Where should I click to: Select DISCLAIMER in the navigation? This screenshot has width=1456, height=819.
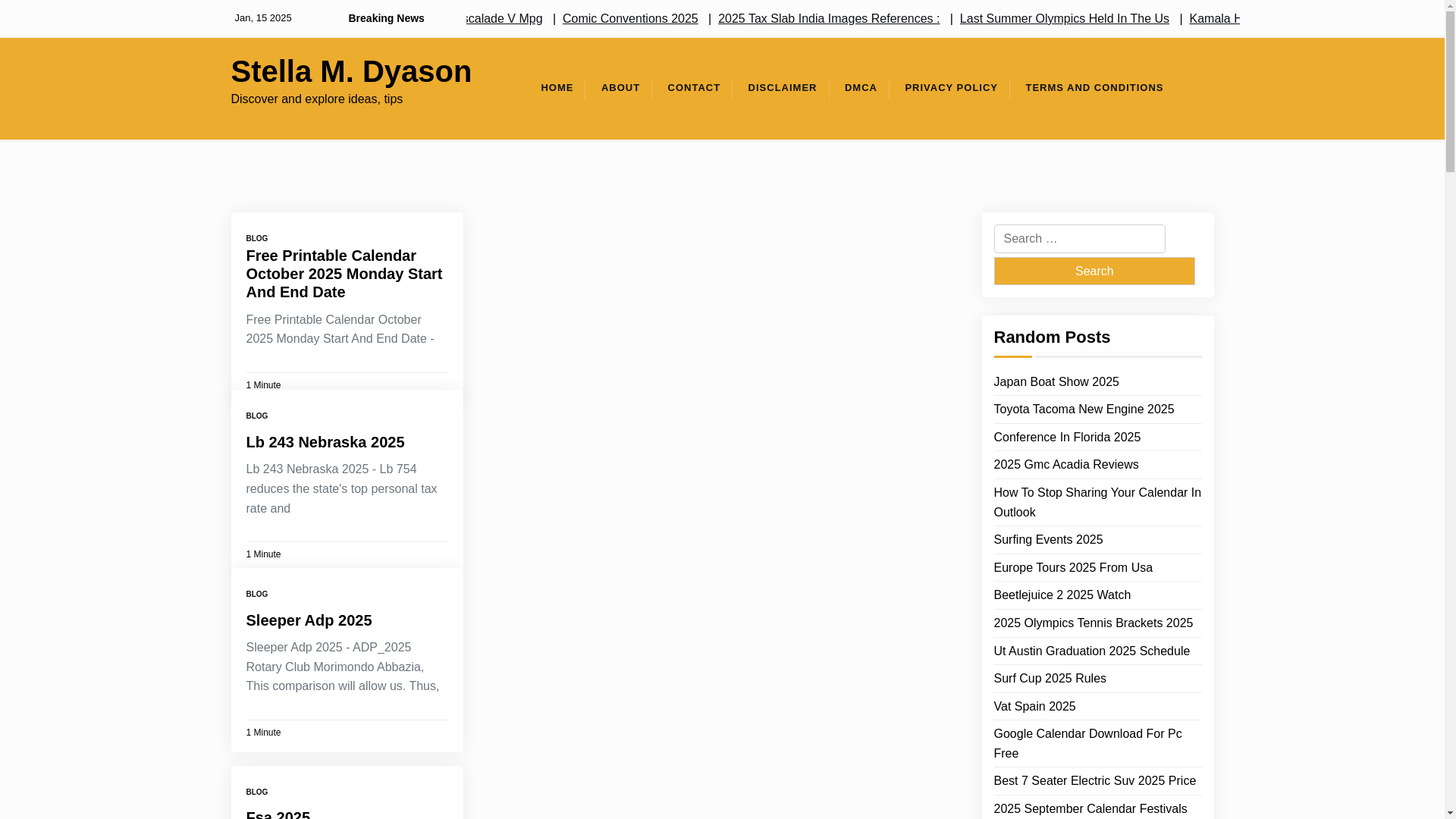tap(782, 88)
